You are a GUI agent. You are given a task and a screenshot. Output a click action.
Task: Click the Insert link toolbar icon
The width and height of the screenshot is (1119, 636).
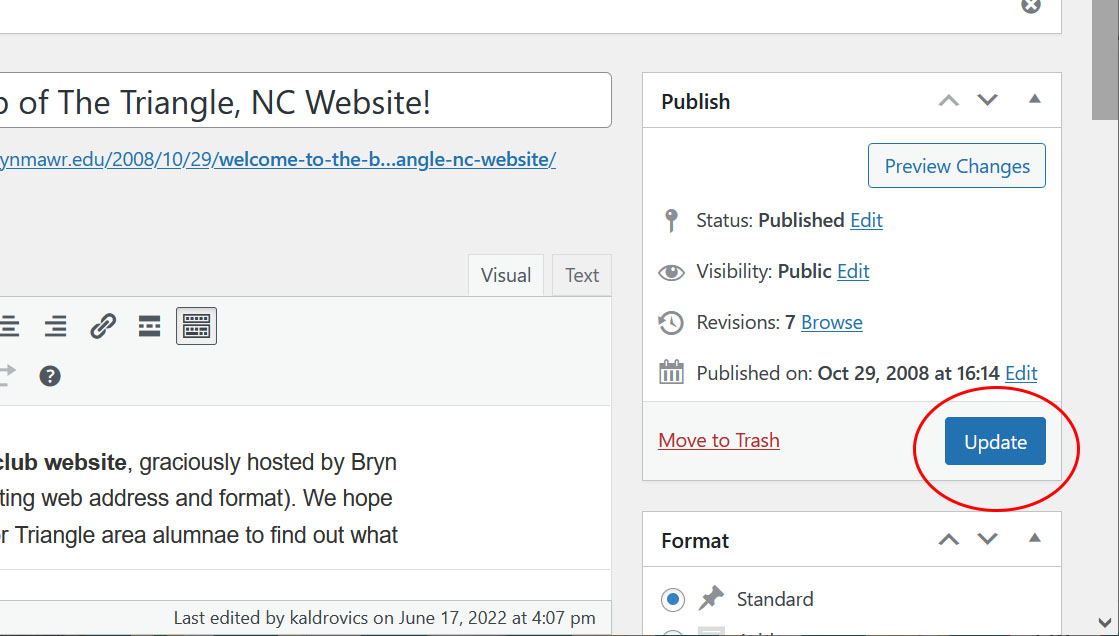click(103, 325)
